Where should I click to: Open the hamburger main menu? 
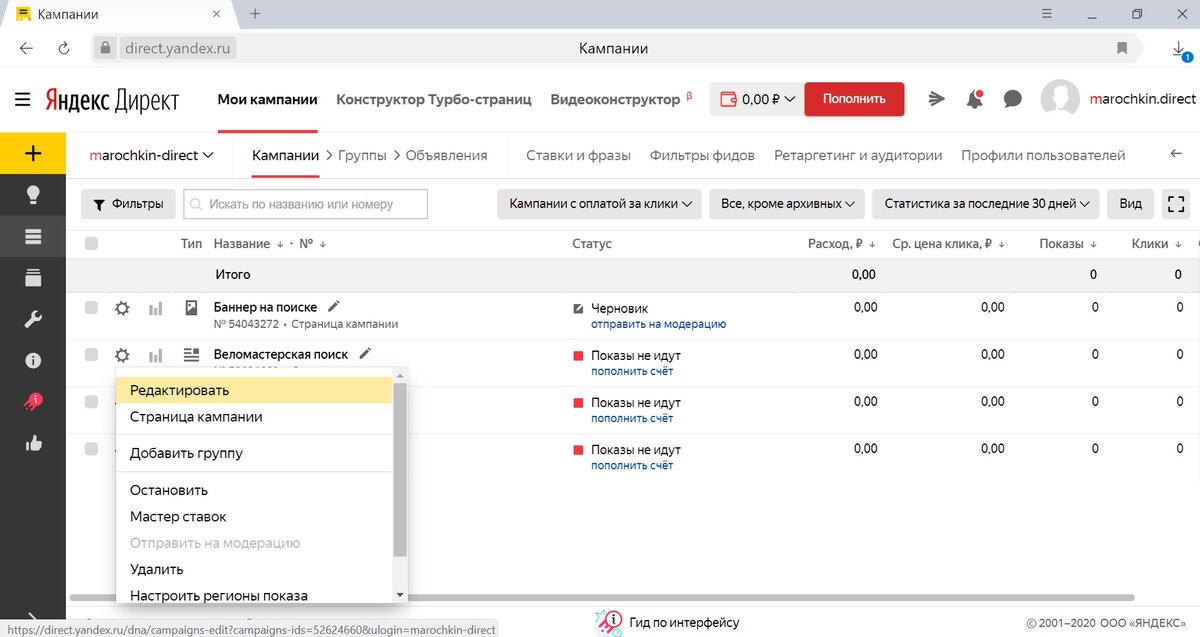click(22, 100)
